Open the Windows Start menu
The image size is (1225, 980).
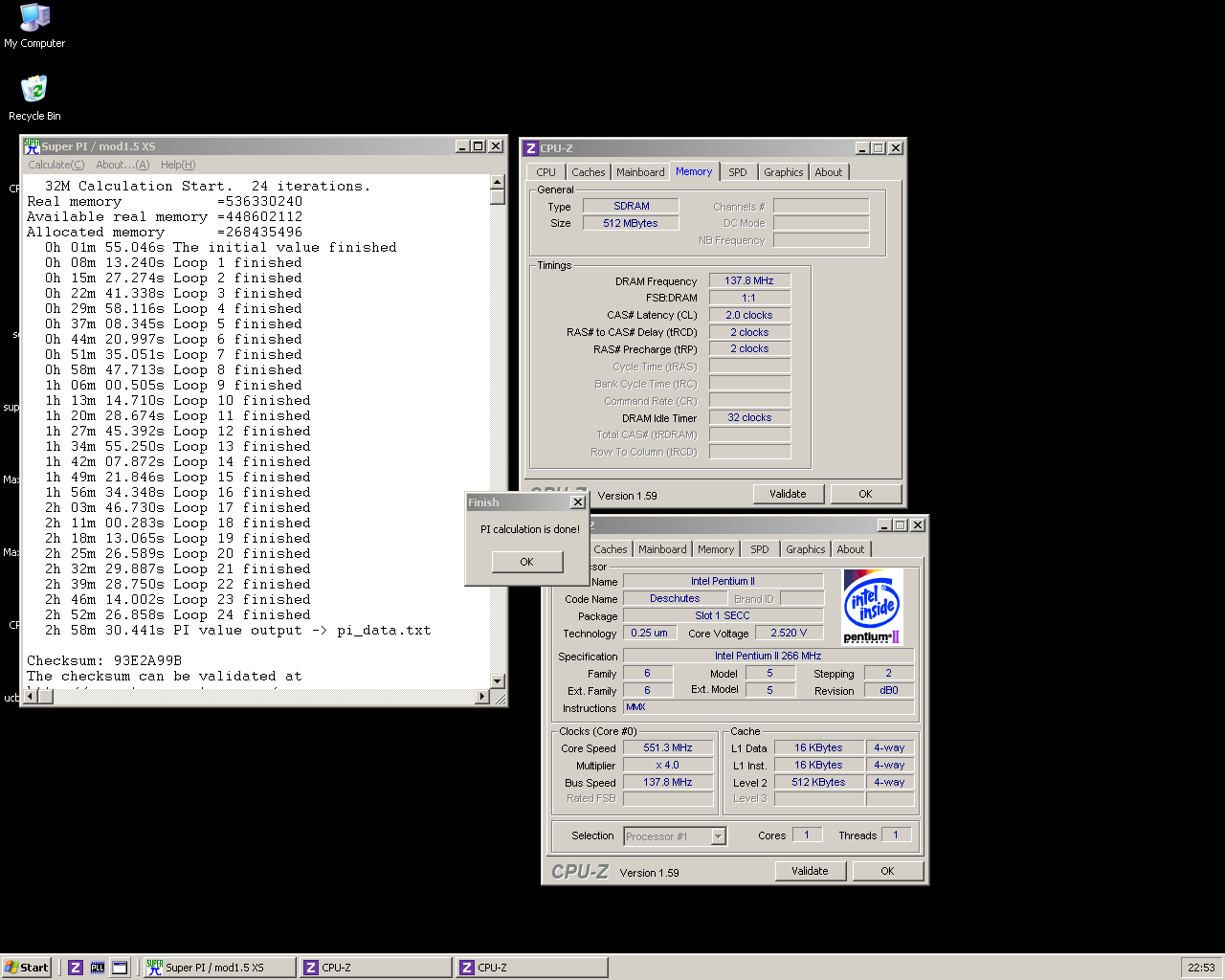point(27,968)
